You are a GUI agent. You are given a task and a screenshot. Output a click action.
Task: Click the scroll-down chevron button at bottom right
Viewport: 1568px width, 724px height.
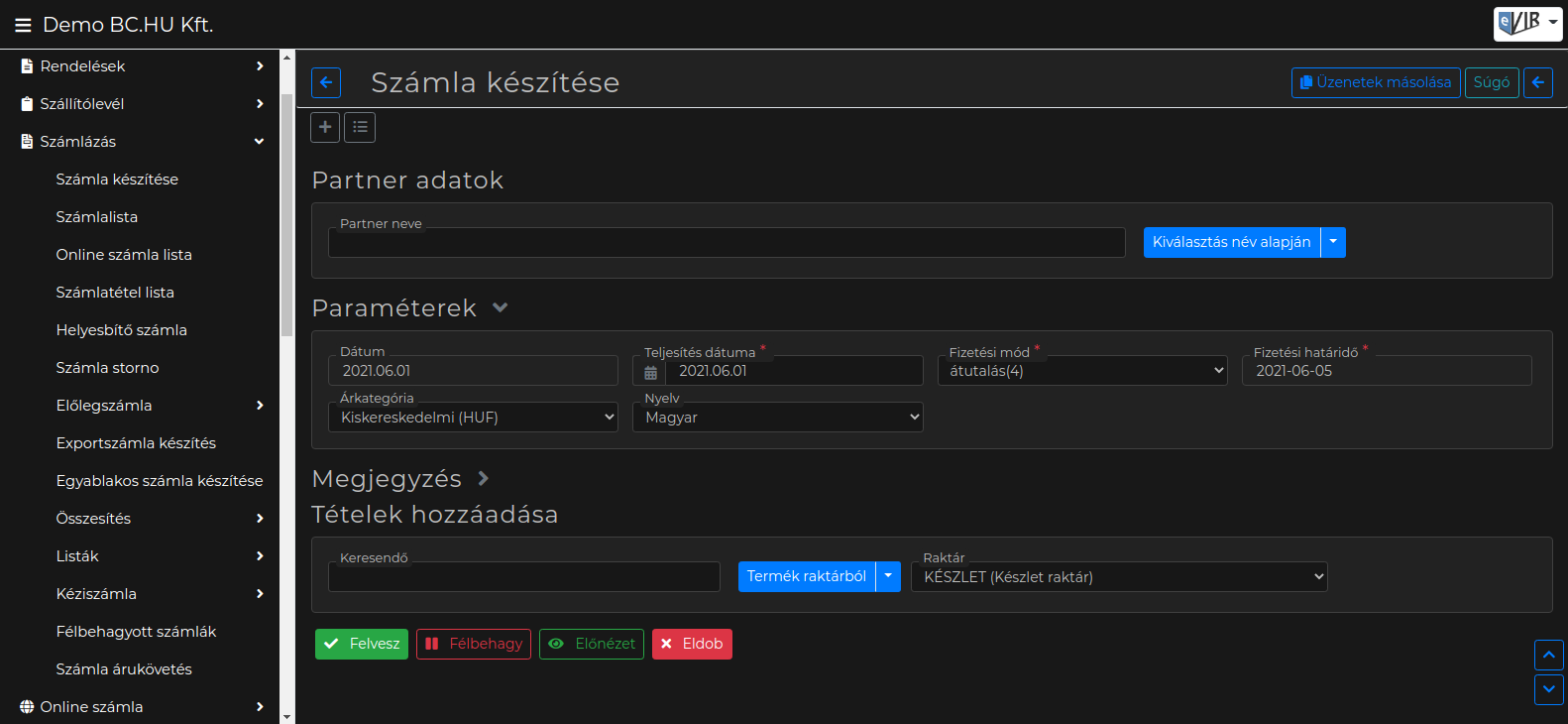coord(1548,689)
